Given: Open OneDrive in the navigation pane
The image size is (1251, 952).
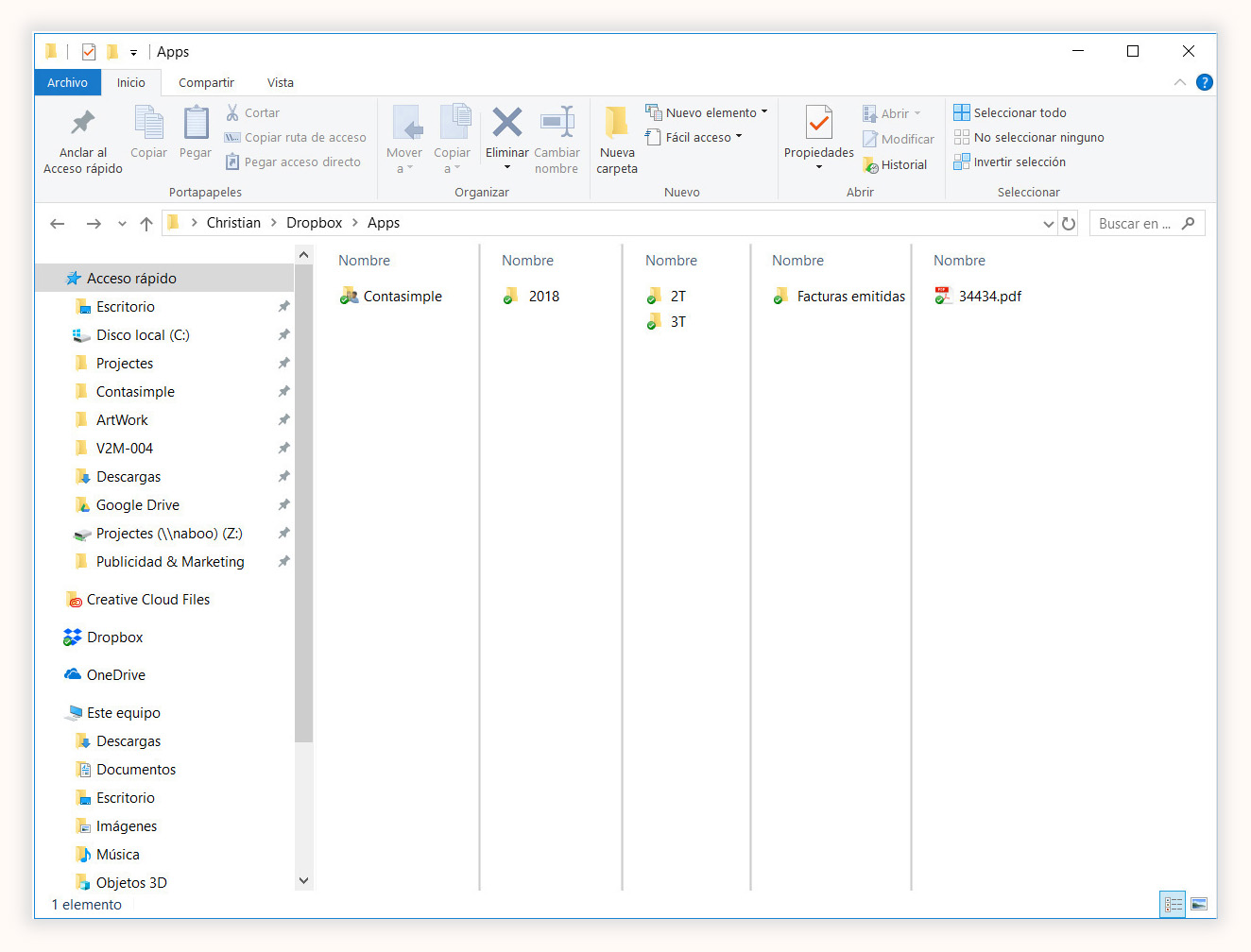Looking at the screenshot, I should 105,675.
